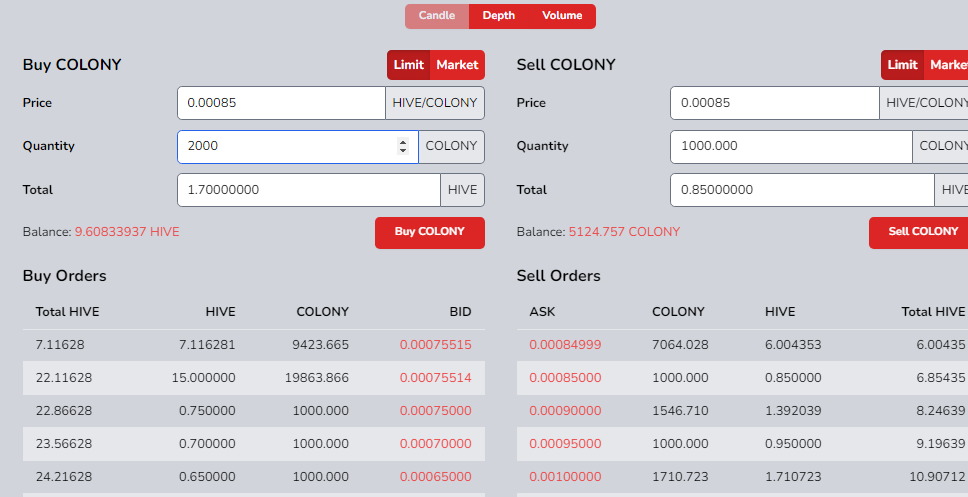Switch to the Volume chart tab
The width and height of the screenshot is (968, 497).
pos(562,16)
